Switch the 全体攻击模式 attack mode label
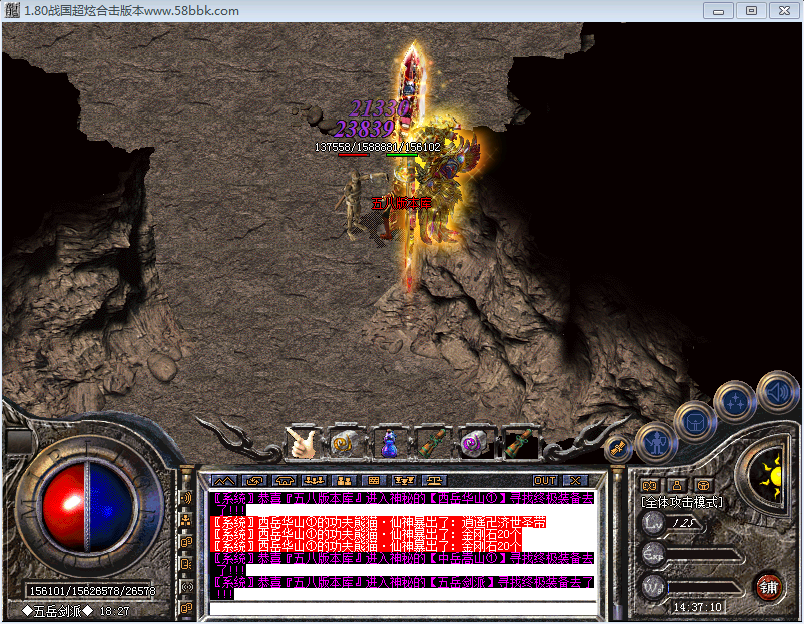The width and height of the screenshot is (804, 624). tap(682, 502)
